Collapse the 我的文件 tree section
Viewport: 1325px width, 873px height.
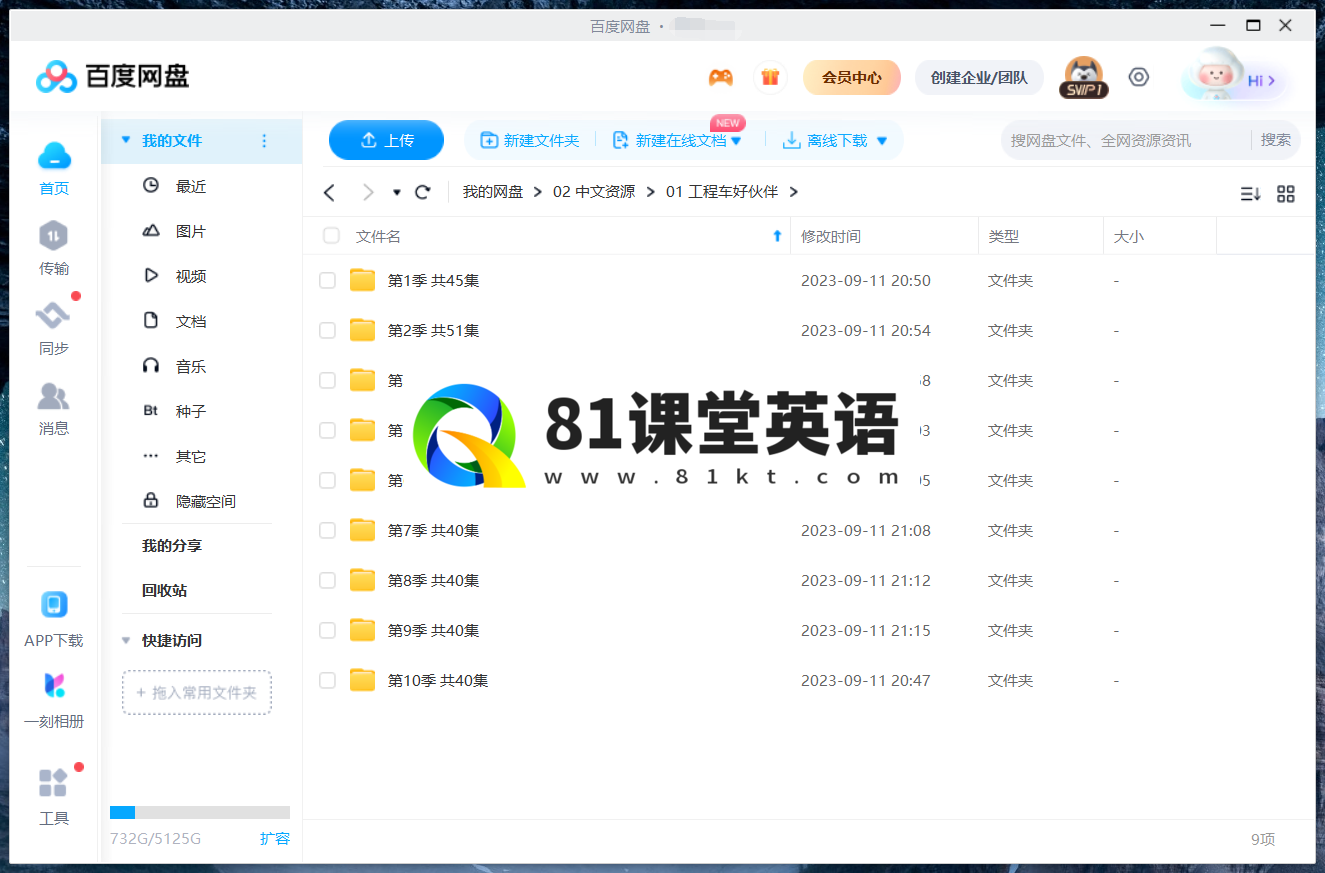pyautogui.click(x=126, y=141)
